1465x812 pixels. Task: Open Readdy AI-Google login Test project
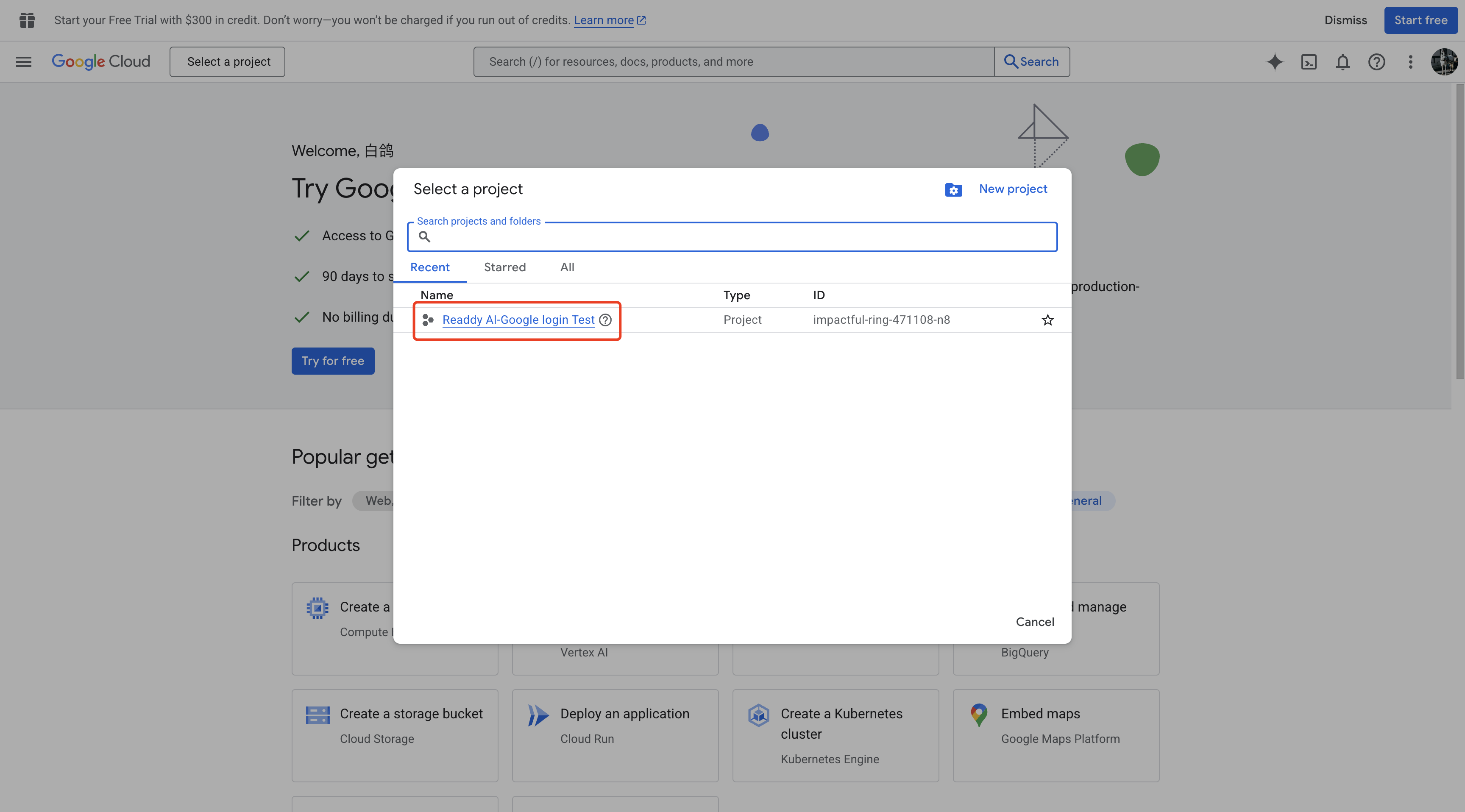[518, 320]
